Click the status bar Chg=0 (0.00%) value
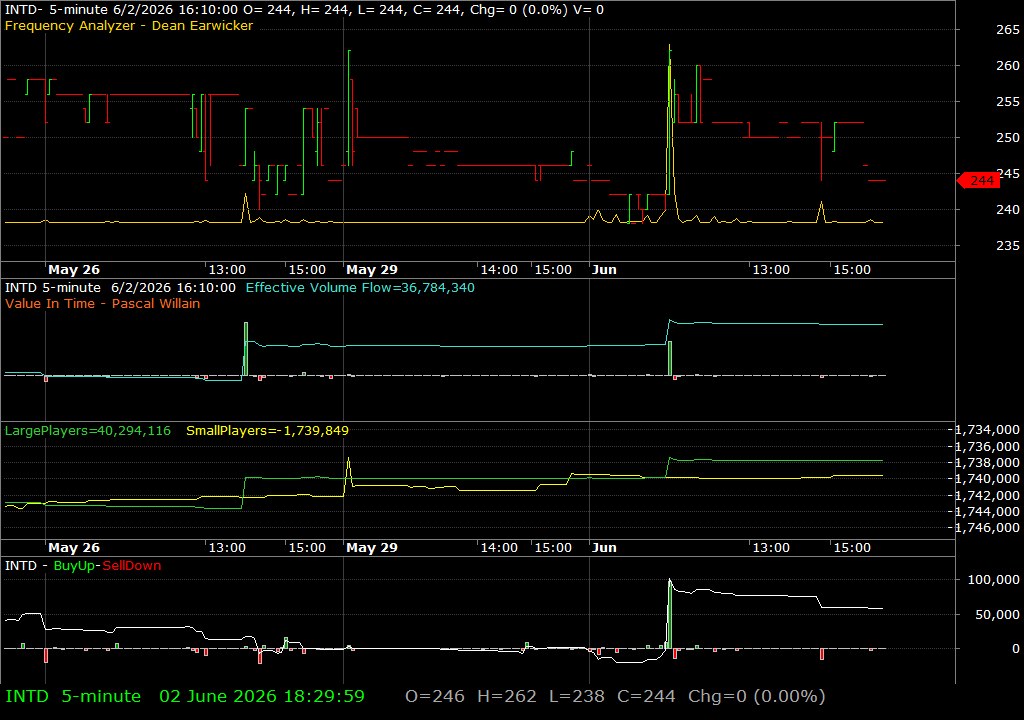This screenshot has height=720, width=1024. tap(756, 696)
